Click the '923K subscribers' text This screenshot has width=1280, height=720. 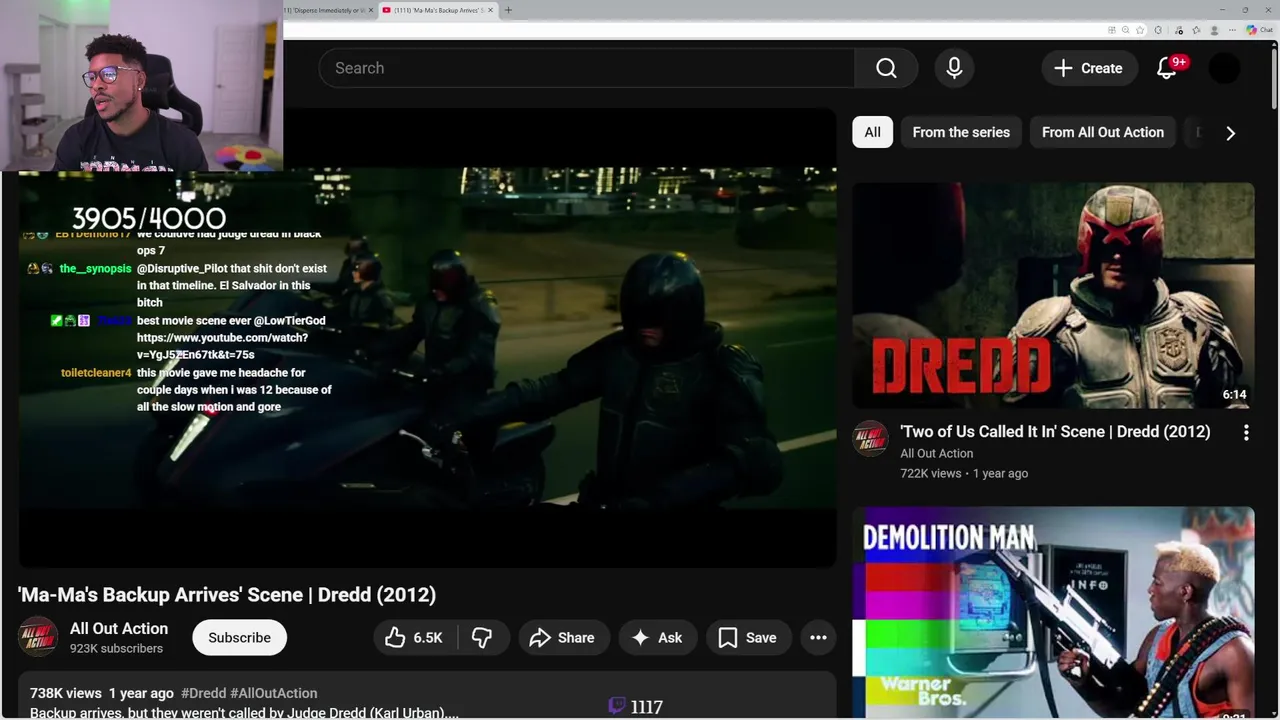[116, 649]
